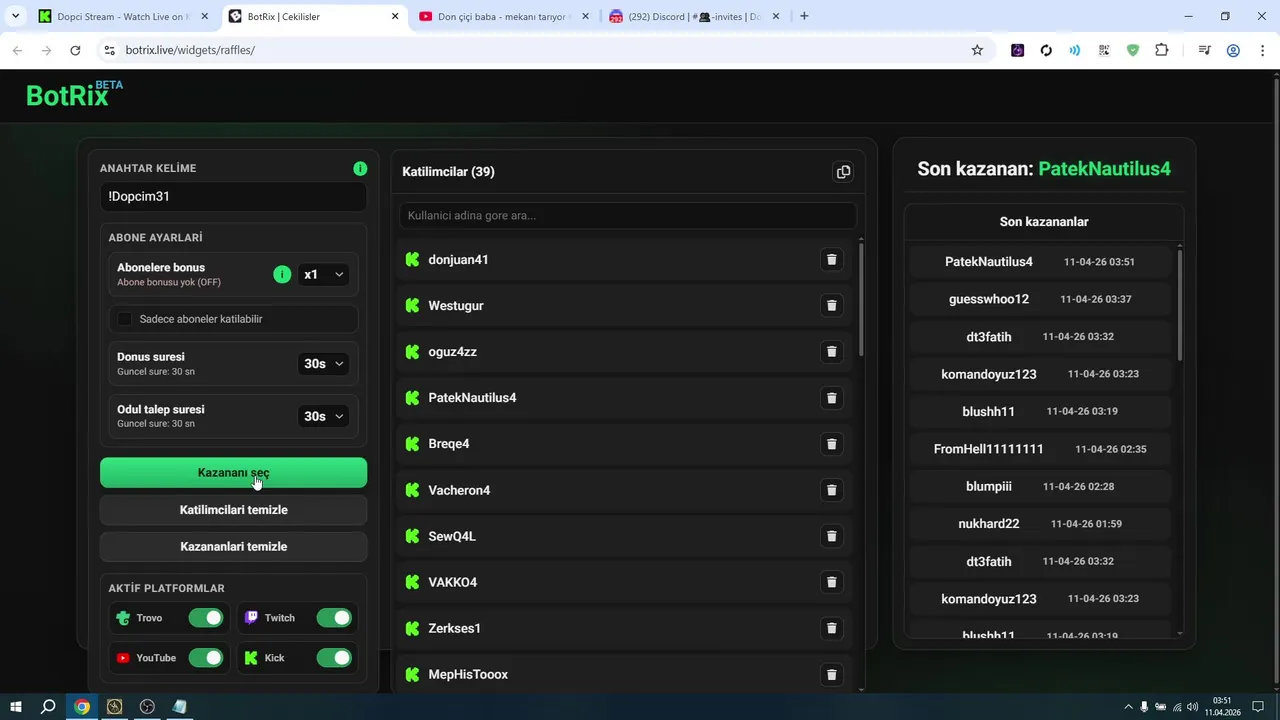The image size is (1280, 720).
Task: Open the purple extension icon in toolbar
Action: [x=1017, y=50]
